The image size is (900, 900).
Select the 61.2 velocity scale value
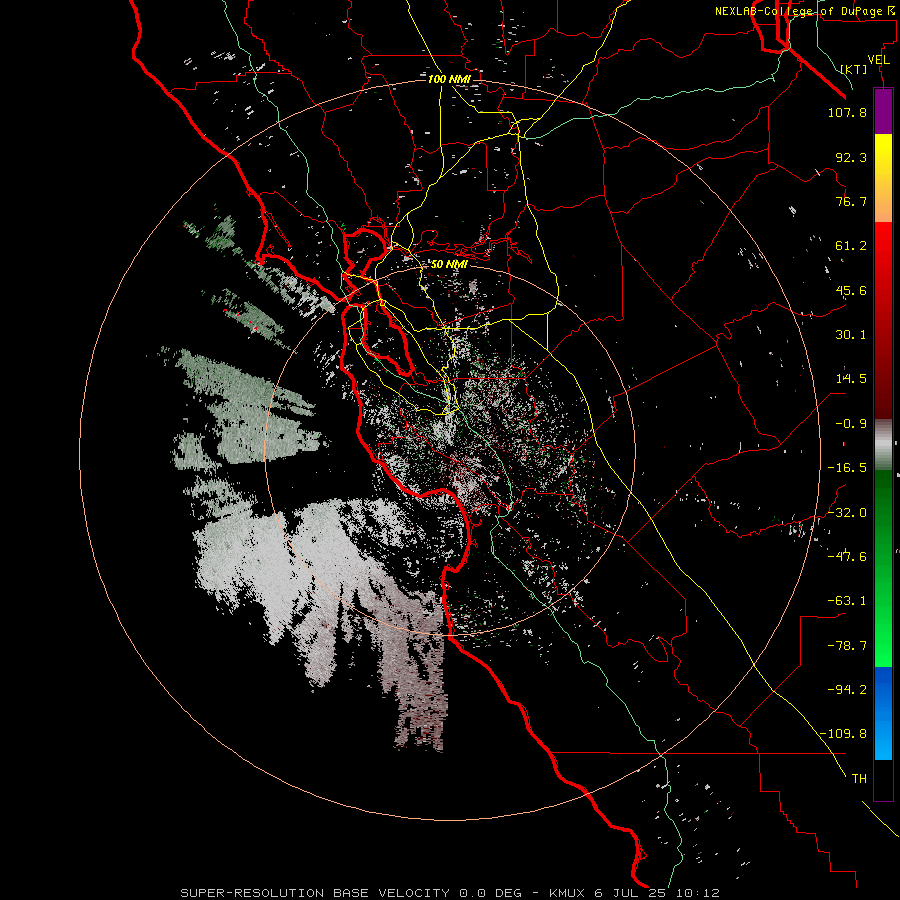tap(851, 246)
